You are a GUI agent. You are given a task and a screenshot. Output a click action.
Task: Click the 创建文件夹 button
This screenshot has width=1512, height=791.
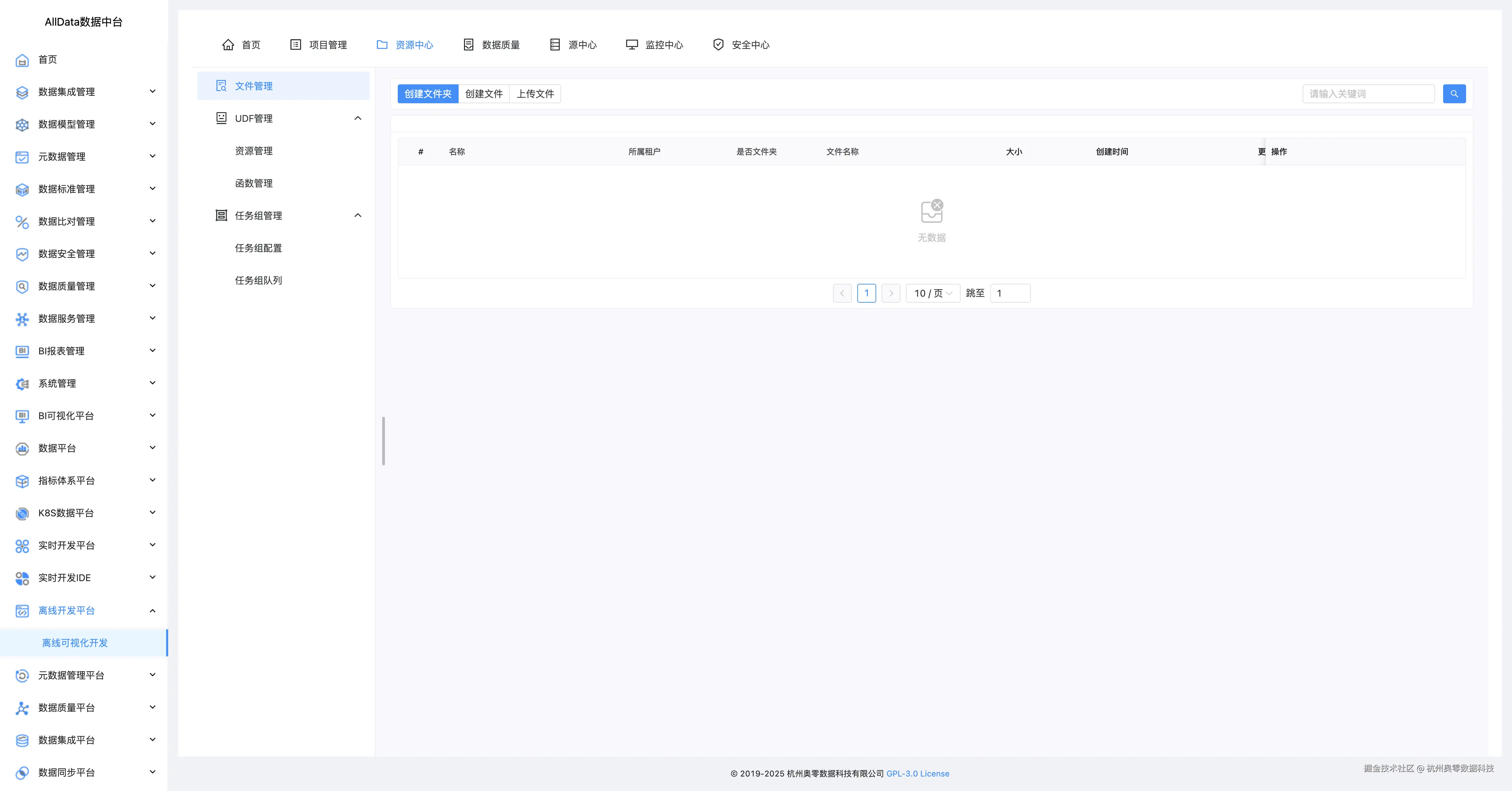(x=427, y=94)
